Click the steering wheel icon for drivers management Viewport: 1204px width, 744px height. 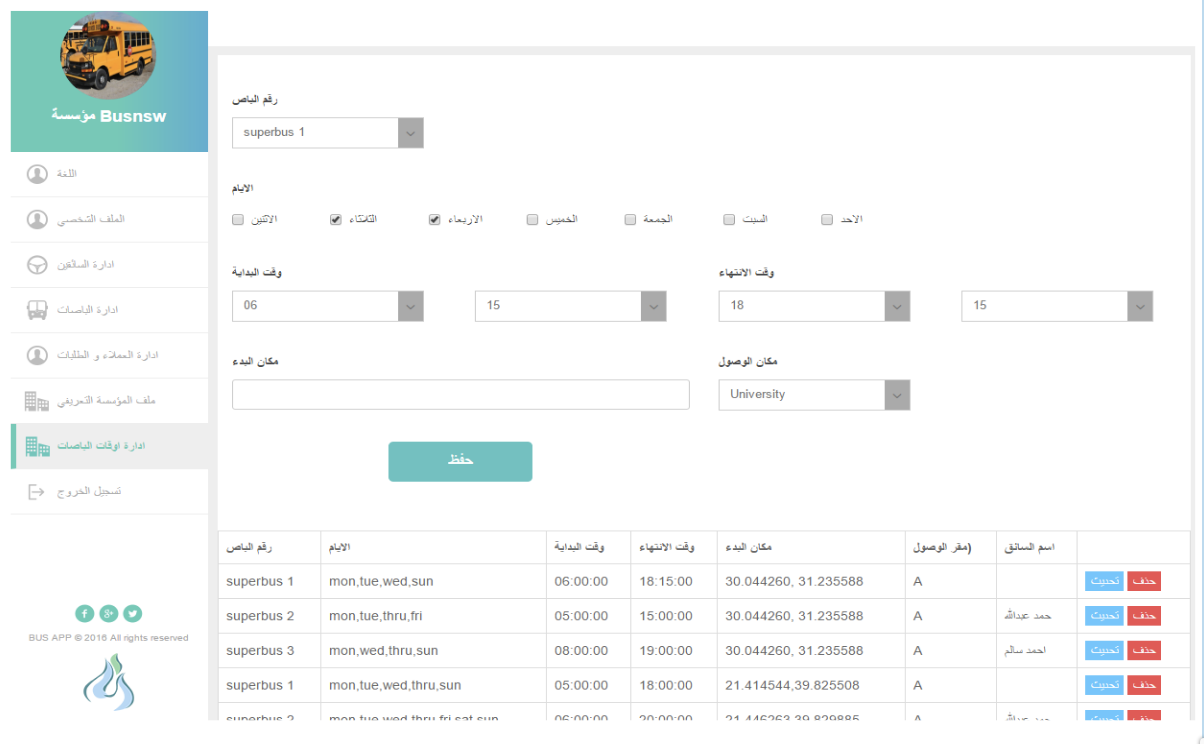coord(37,265)
